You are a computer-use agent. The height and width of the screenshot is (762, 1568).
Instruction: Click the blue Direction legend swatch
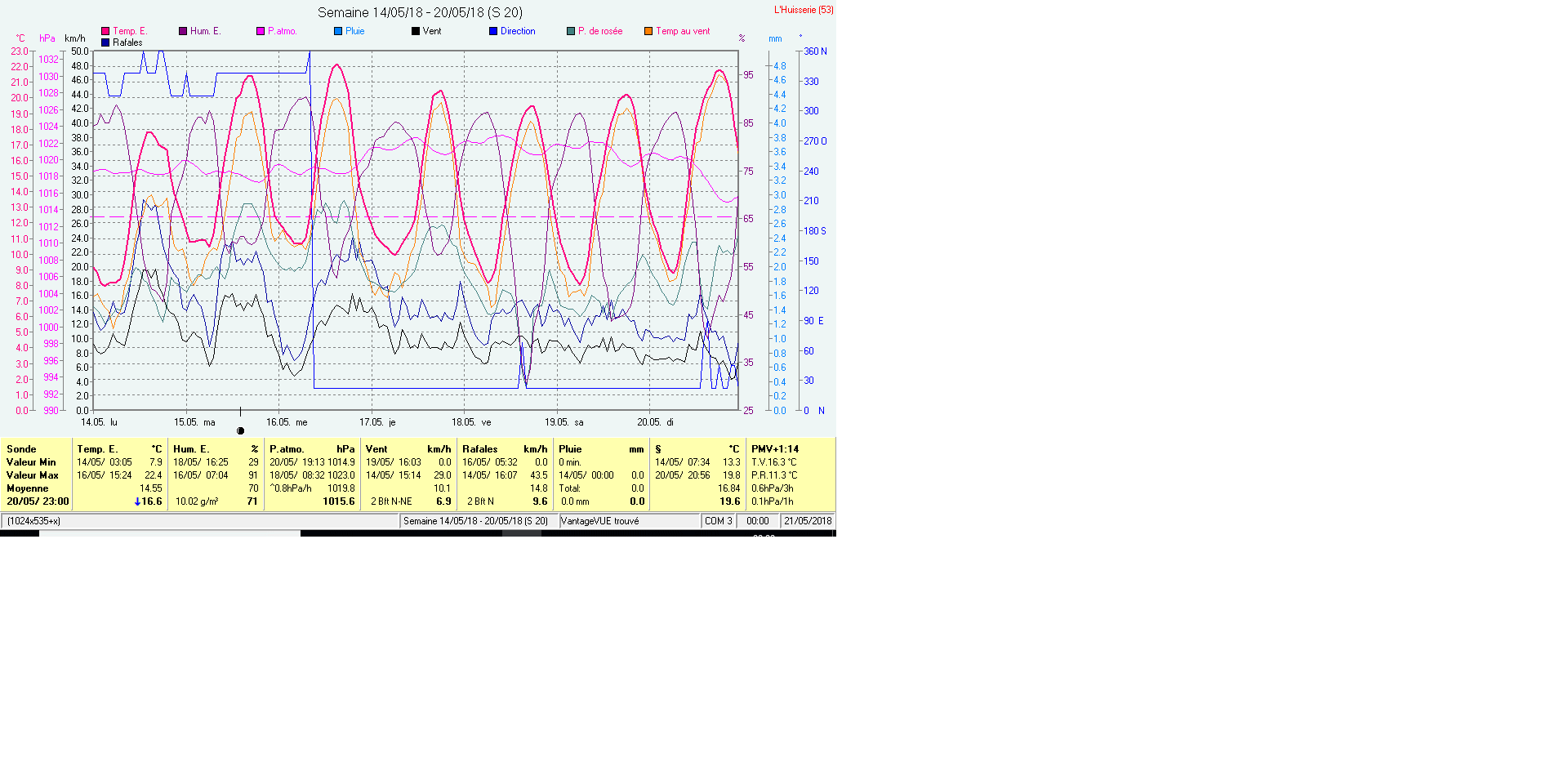[493, 31]
